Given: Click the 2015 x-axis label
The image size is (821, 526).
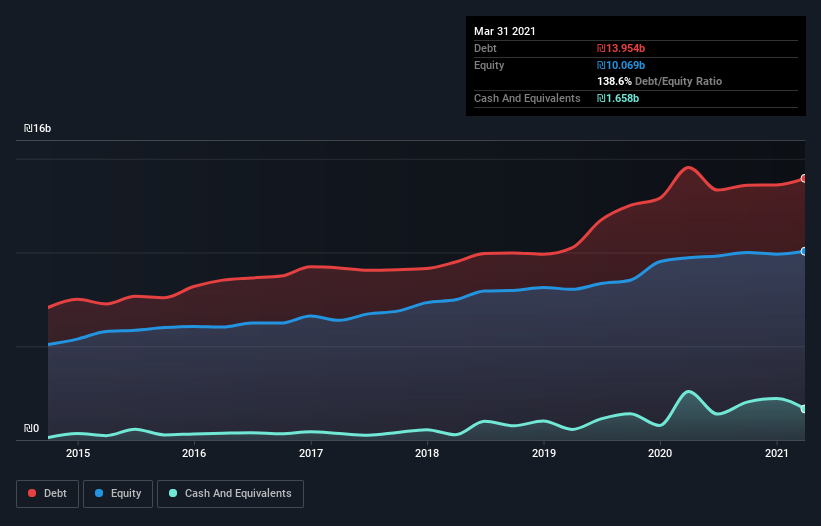Looking at the screenshot, I should click(78, 453).
